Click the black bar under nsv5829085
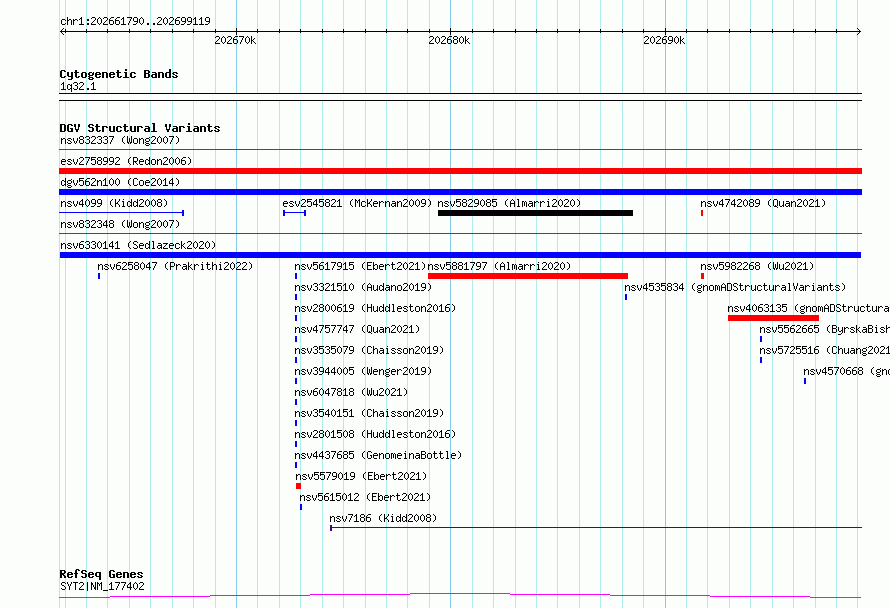Viewport: 890px width, 608px height. coord(535,213)
